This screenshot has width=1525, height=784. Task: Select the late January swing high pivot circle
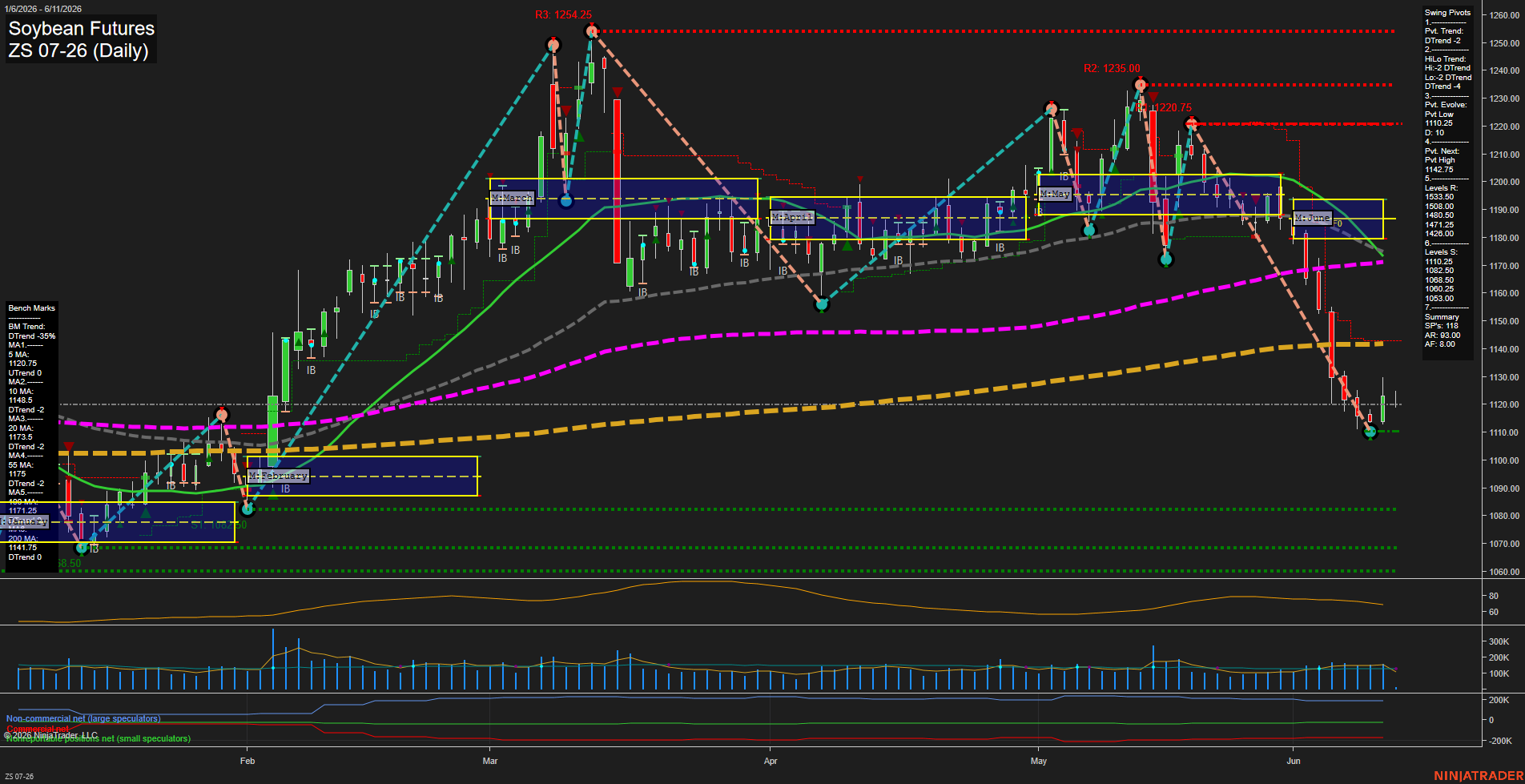click(x=222, y=415)
